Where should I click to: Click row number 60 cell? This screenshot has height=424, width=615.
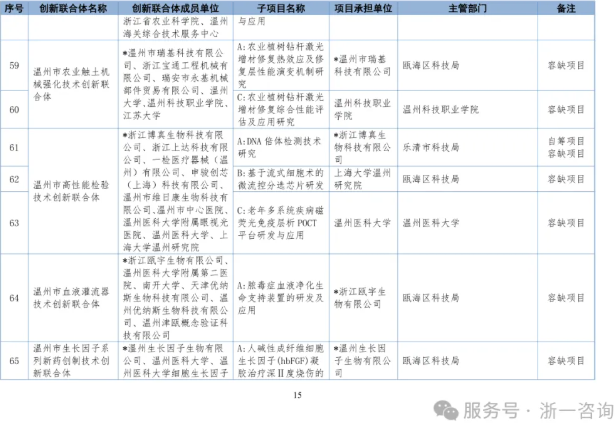[x=14, y=109]
